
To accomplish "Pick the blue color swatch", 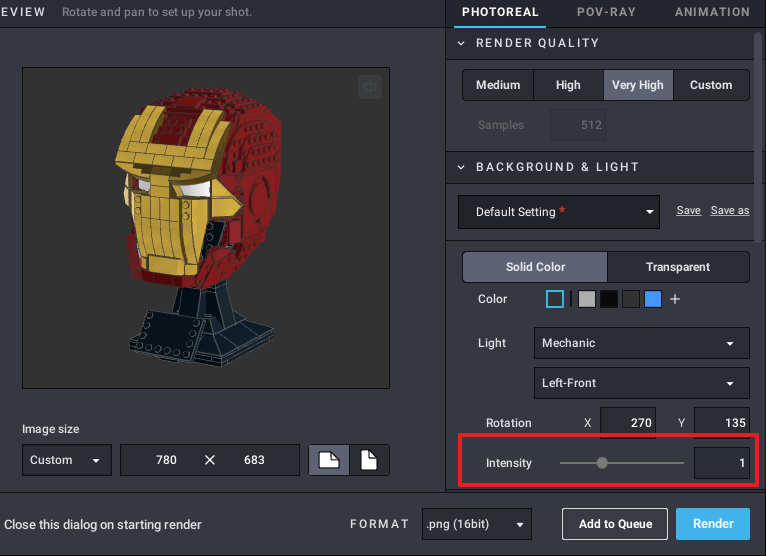I will point(653,299).
